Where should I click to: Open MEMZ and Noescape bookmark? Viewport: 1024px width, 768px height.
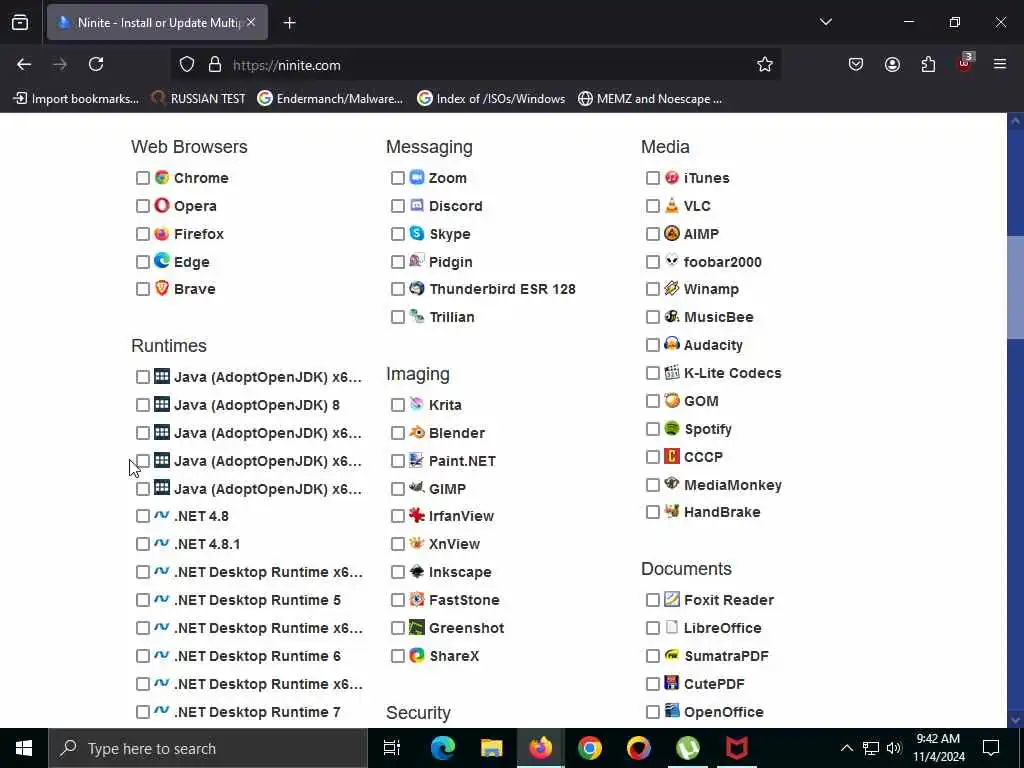(x=650, y=99)
